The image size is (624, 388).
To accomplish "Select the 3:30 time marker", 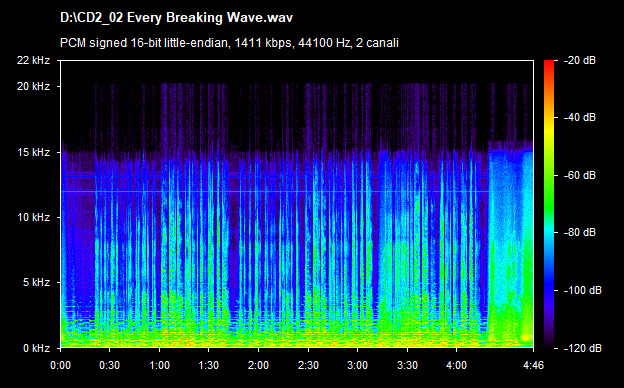I will [x=408, y=365].
